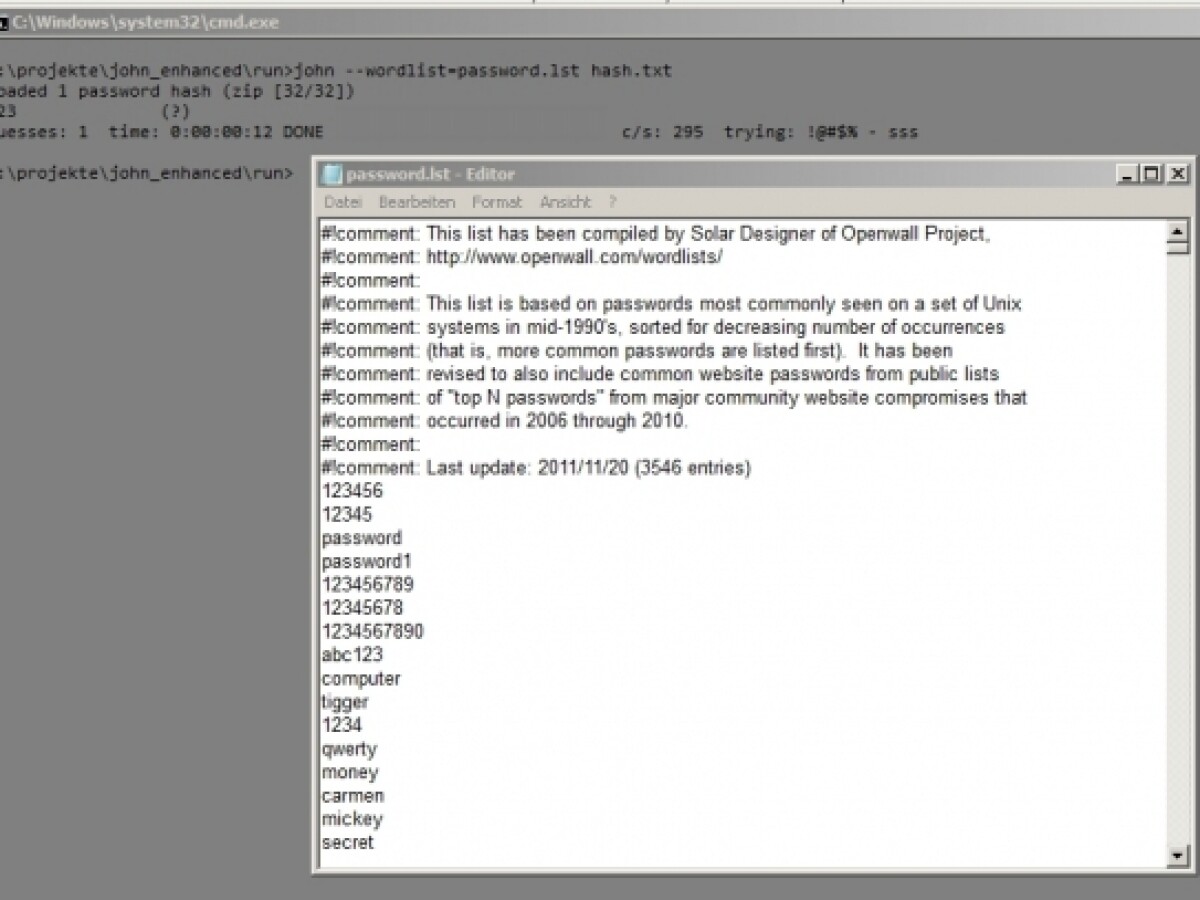Focus the cmd.exe window via its title bar
Image resolution: width=1200 pixels, height=900 pixels.
[x=400, y=22]
